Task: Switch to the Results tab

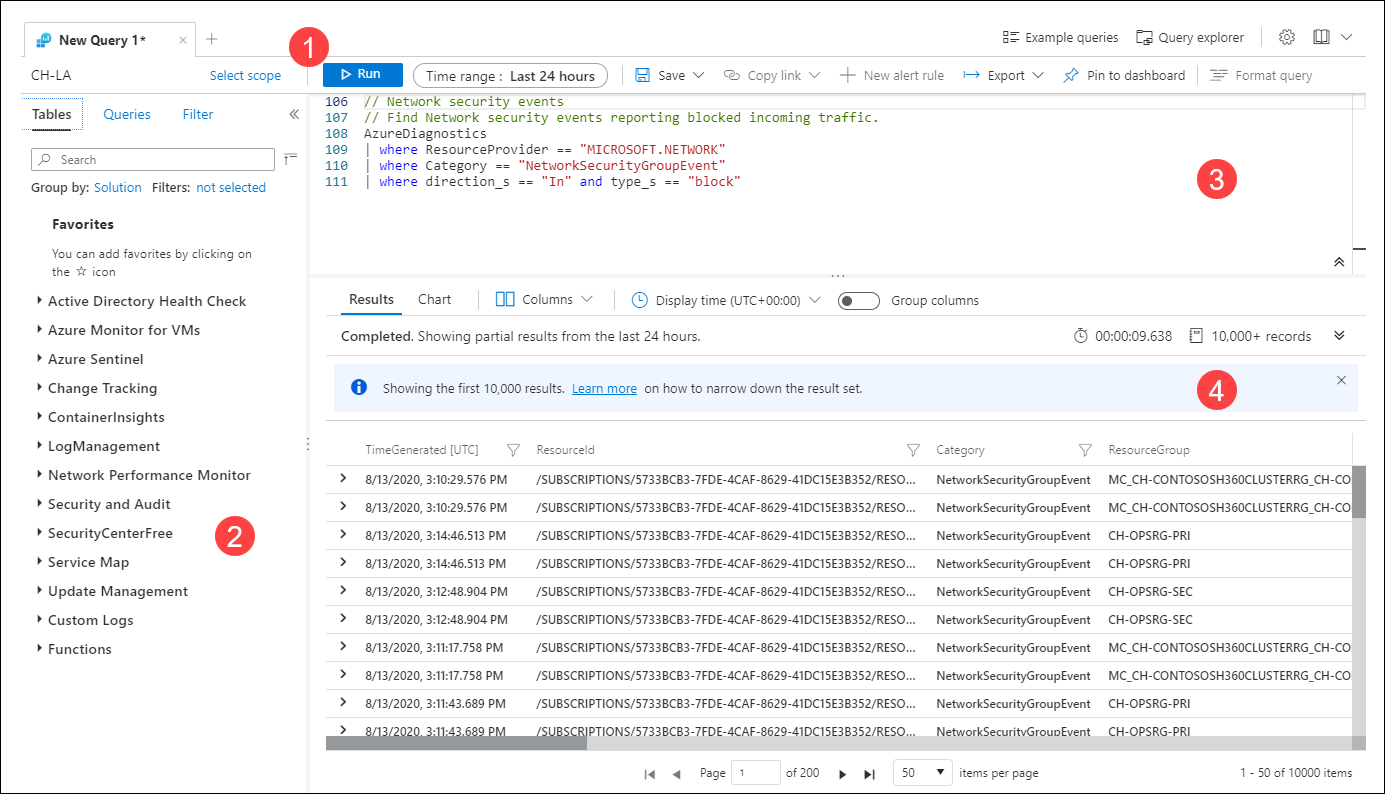Action: pos(372,300)
